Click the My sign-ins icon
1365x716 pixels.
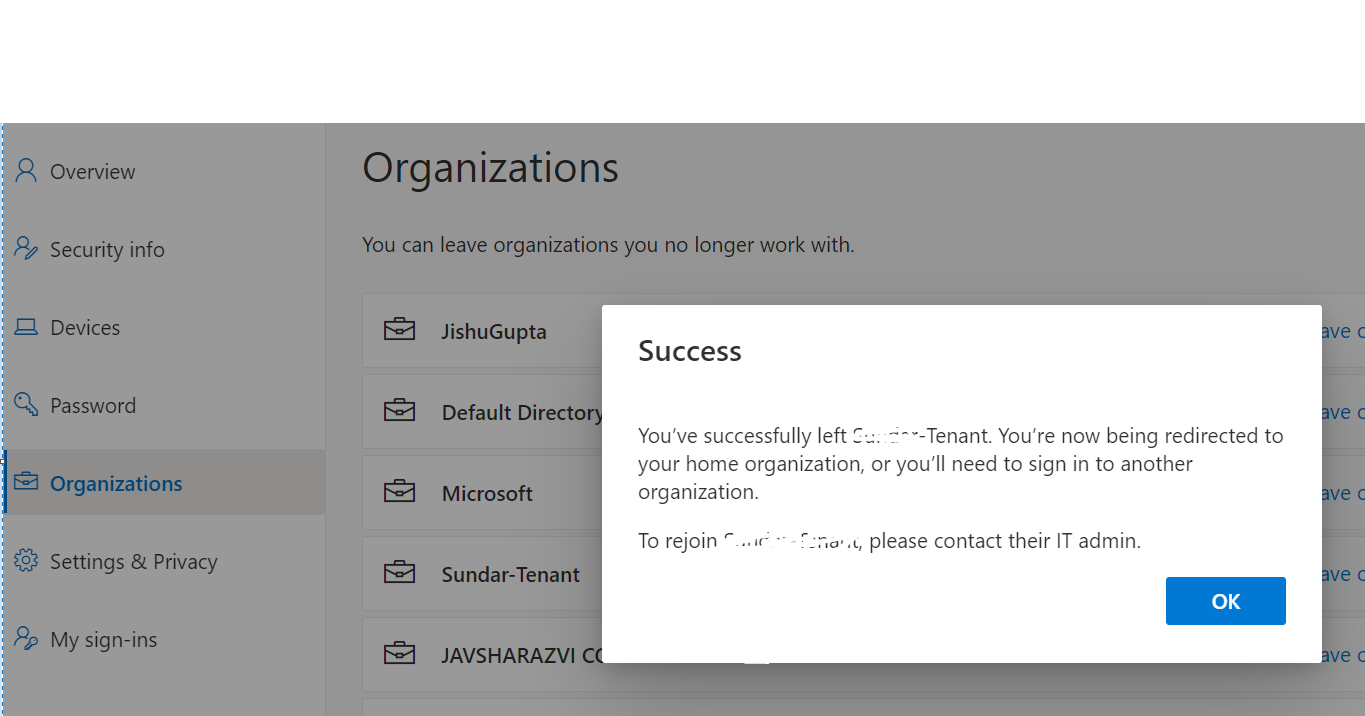(25, 638)
